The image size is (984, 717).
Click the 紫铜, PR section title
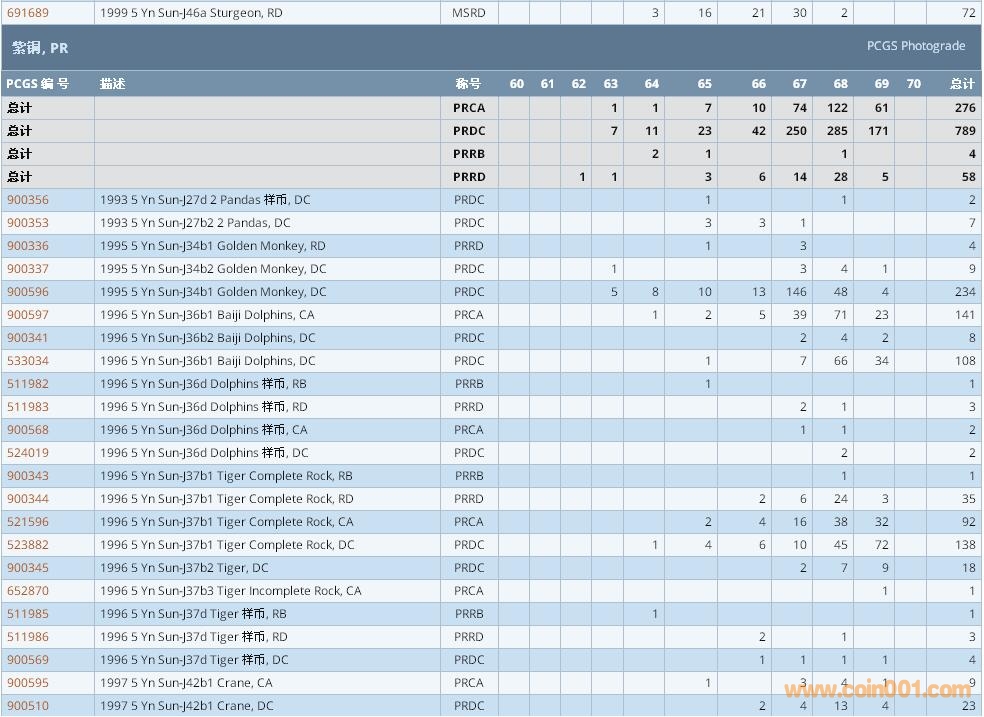pos(40,47)
